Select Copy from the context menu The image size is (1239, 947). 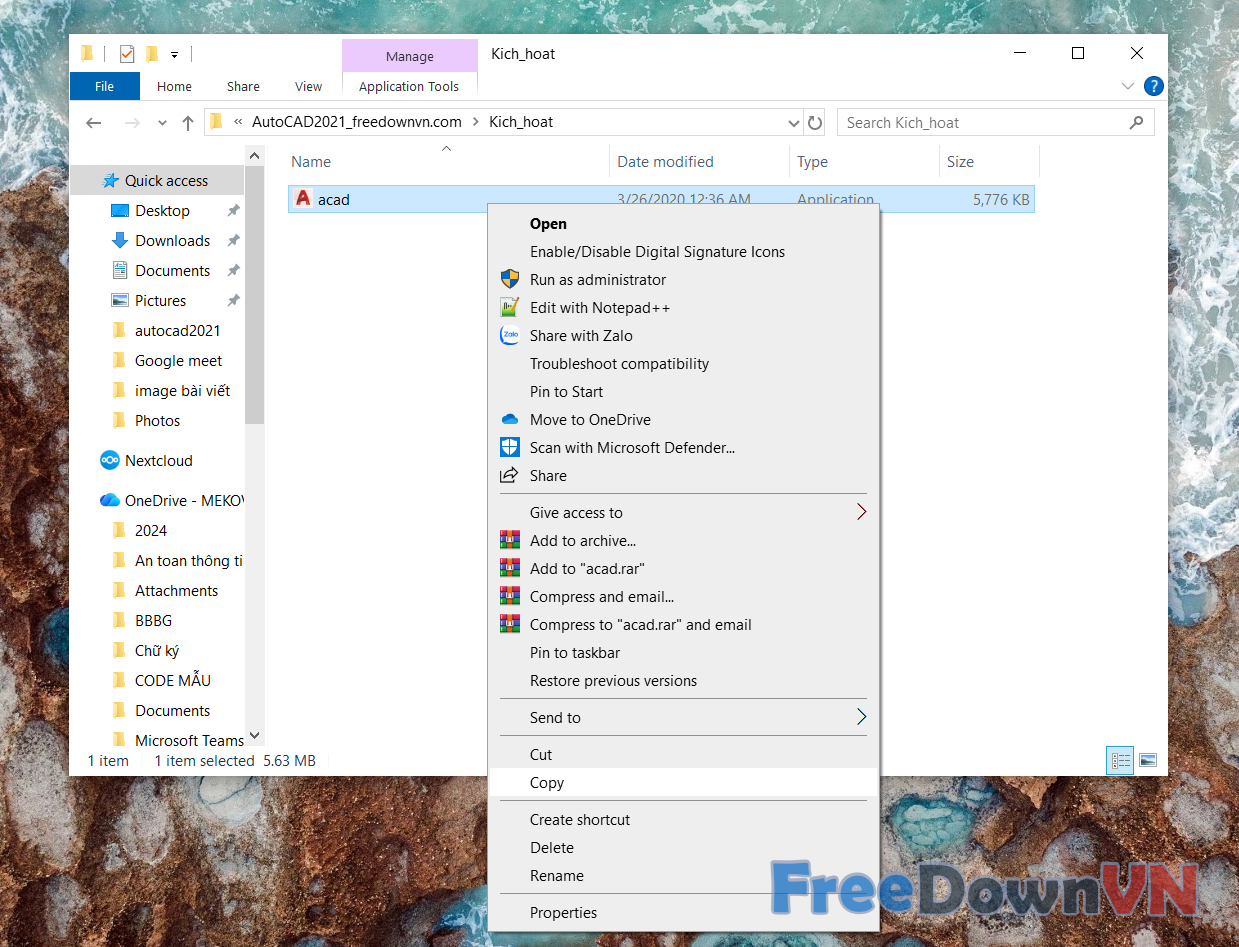click(547, 783)
